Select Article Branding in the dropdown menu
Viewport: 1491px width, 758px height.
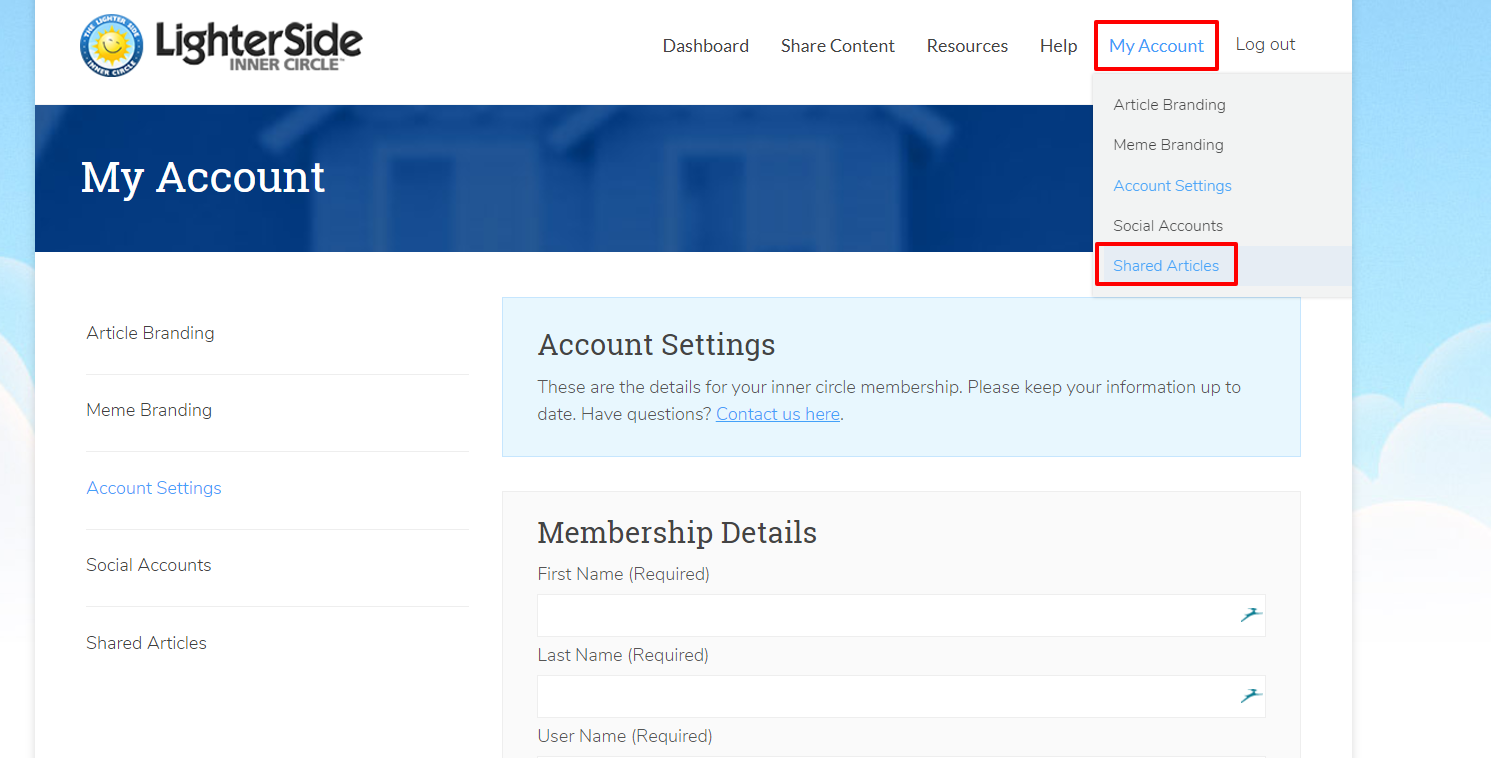(x=1169, y=105)
